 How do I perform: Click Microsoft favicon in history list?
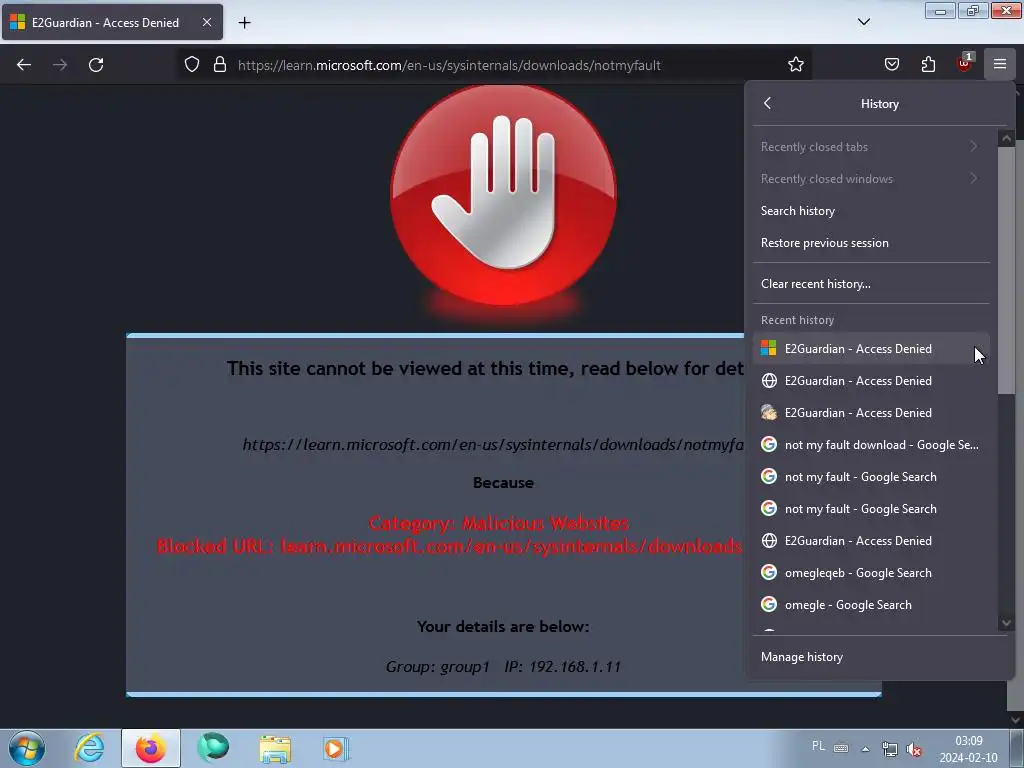point(769,348)
